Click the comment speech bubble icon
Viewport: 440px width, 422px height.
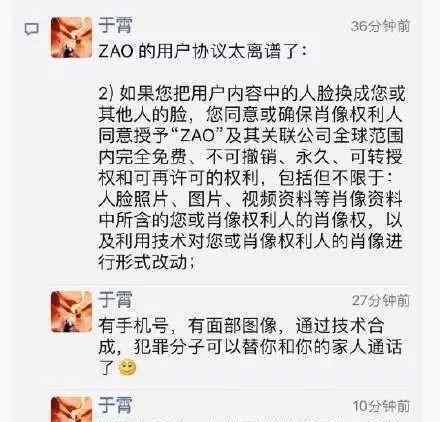coord(32,29)
